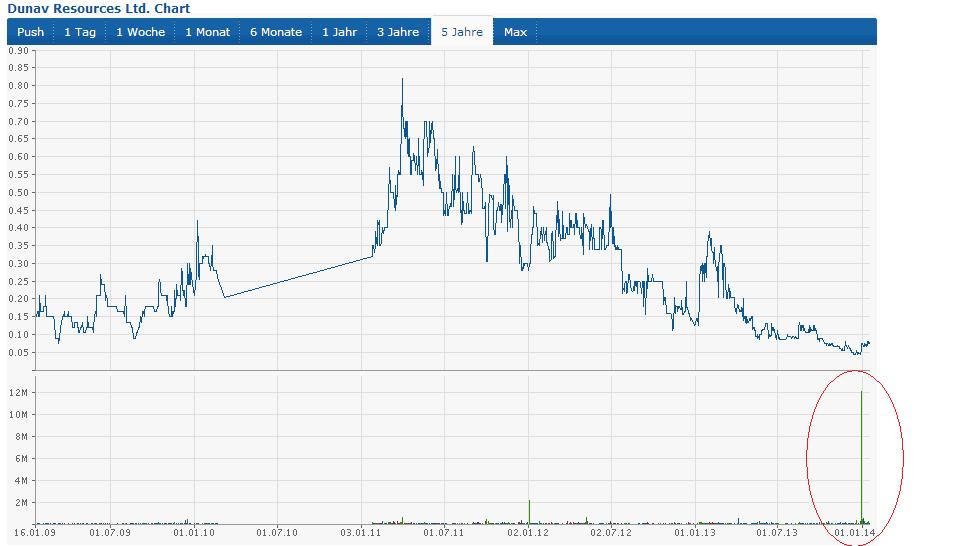Screen dimensions: 960x546
Task: Show the 1 Woche chart range
Action: point(140,32)
